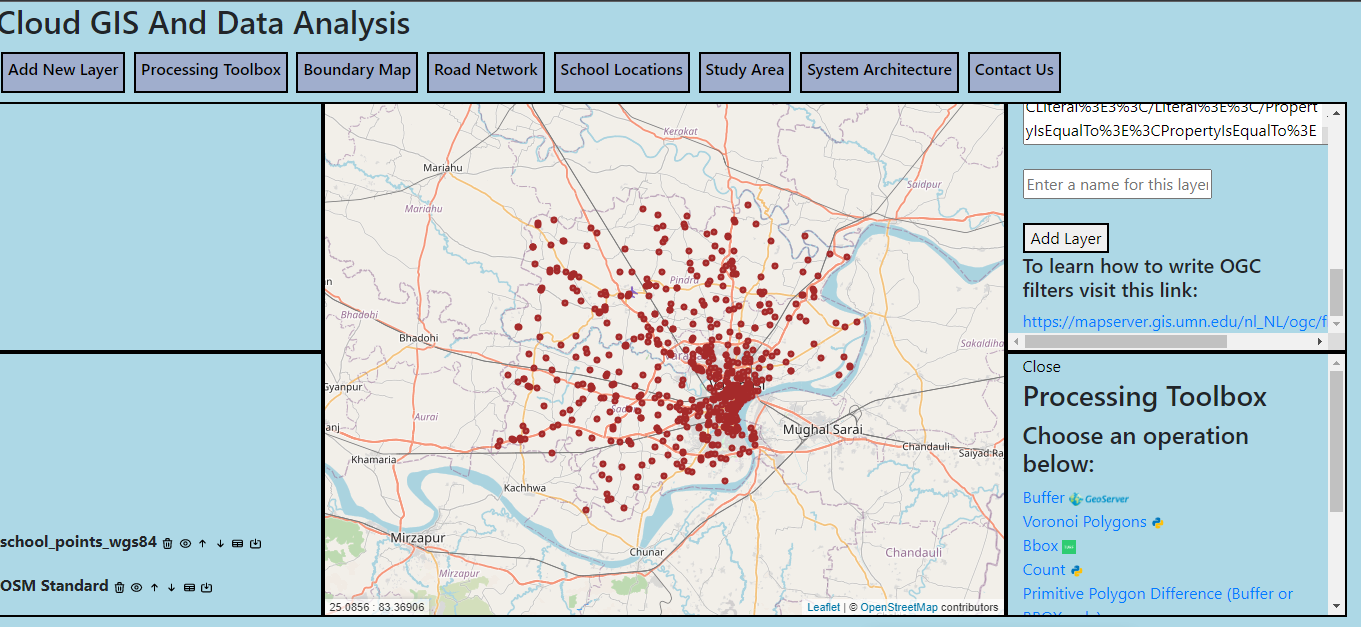Screen dimensions: 1361x627
Task: Hide the OSM Standard basemap layer
Action: [x=136, y=588]
